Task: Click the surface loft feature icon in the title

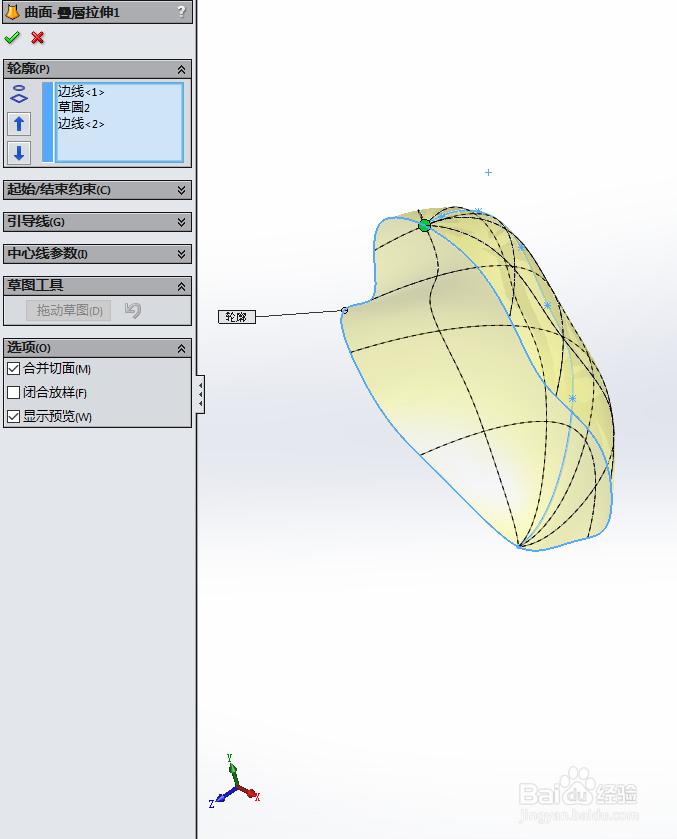Action: 12,11
